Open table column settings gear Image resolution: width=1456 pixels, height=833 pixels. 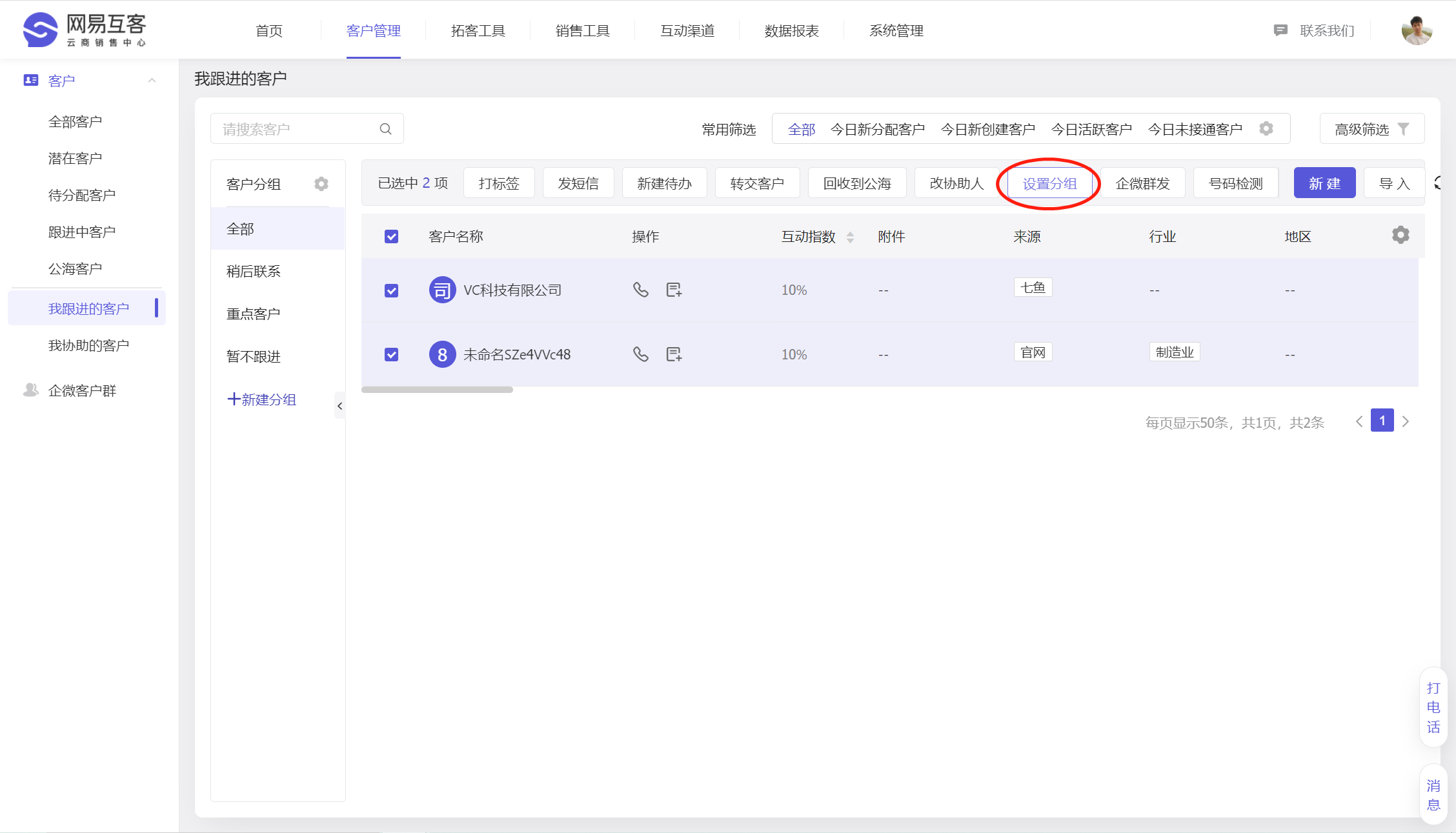(x=1400, y=235)
